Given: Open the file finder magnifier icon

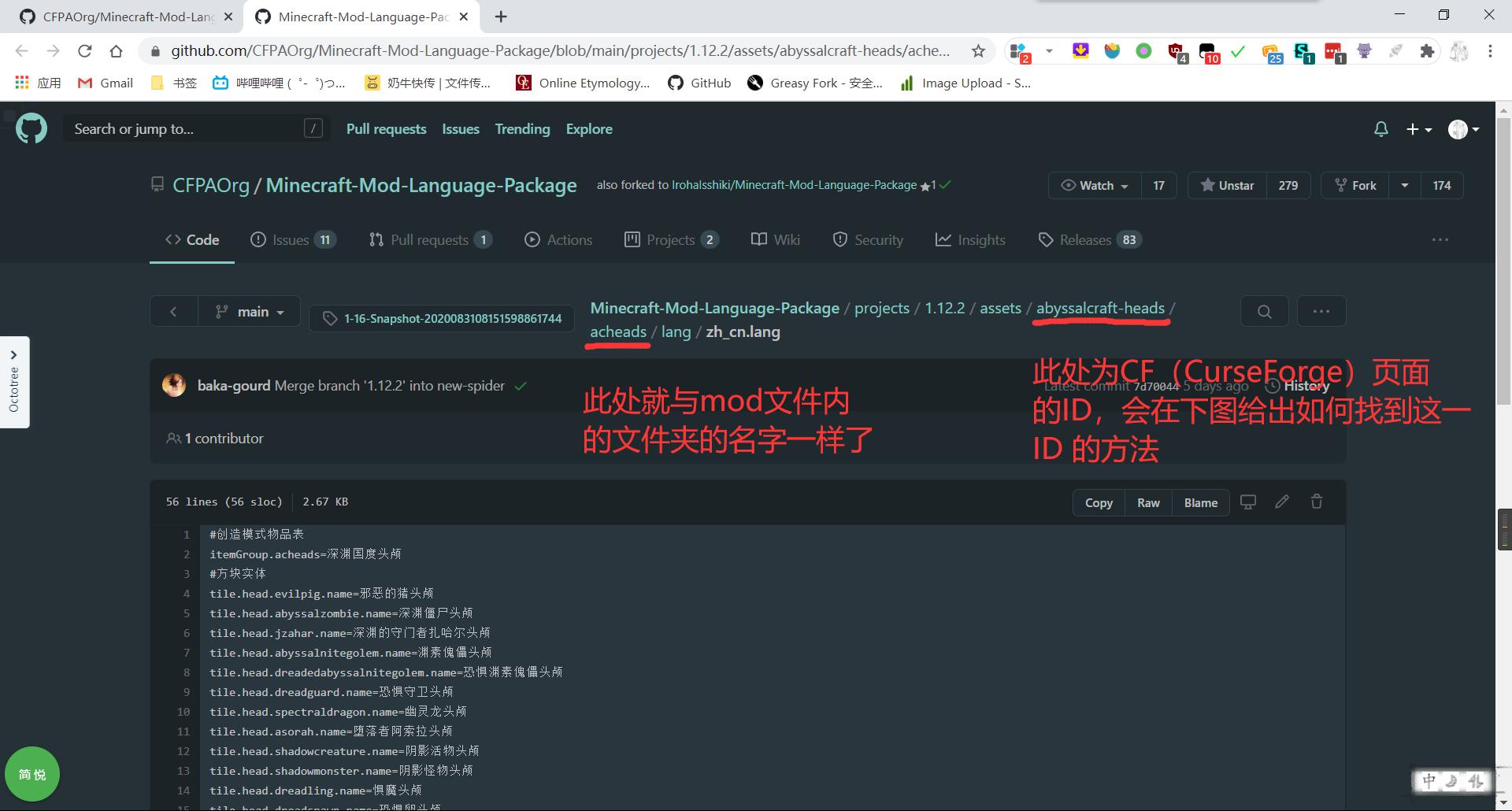Looking at the screenshot, I should click(x=1264, y=311).
